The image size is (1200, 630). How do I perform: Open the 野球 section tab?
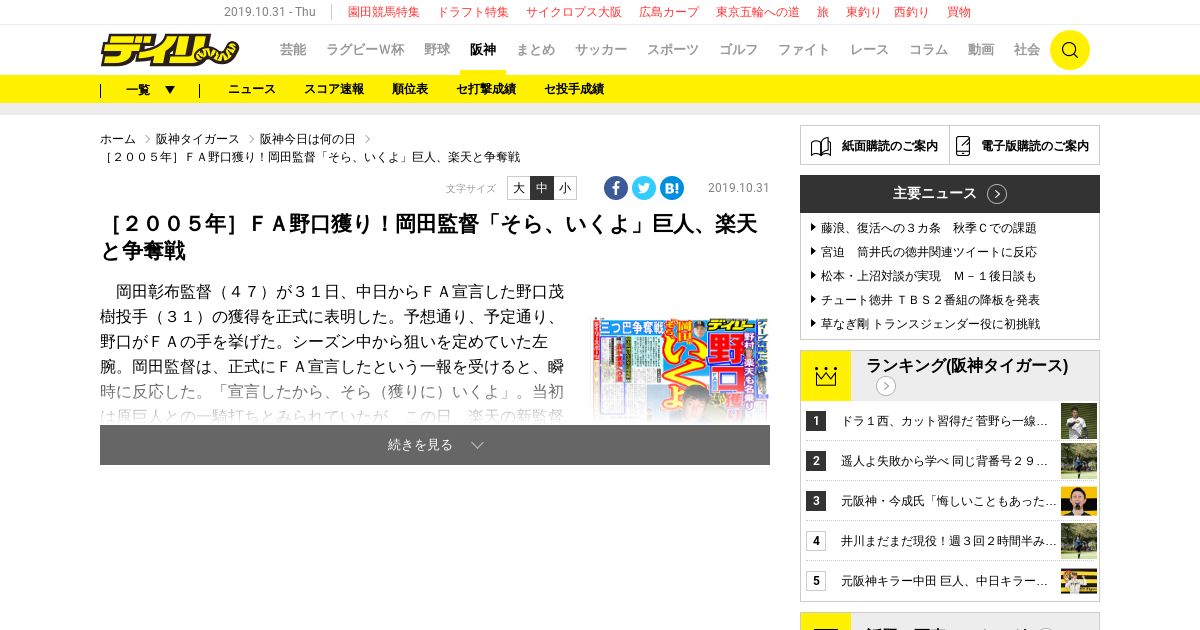click(437, 49)
